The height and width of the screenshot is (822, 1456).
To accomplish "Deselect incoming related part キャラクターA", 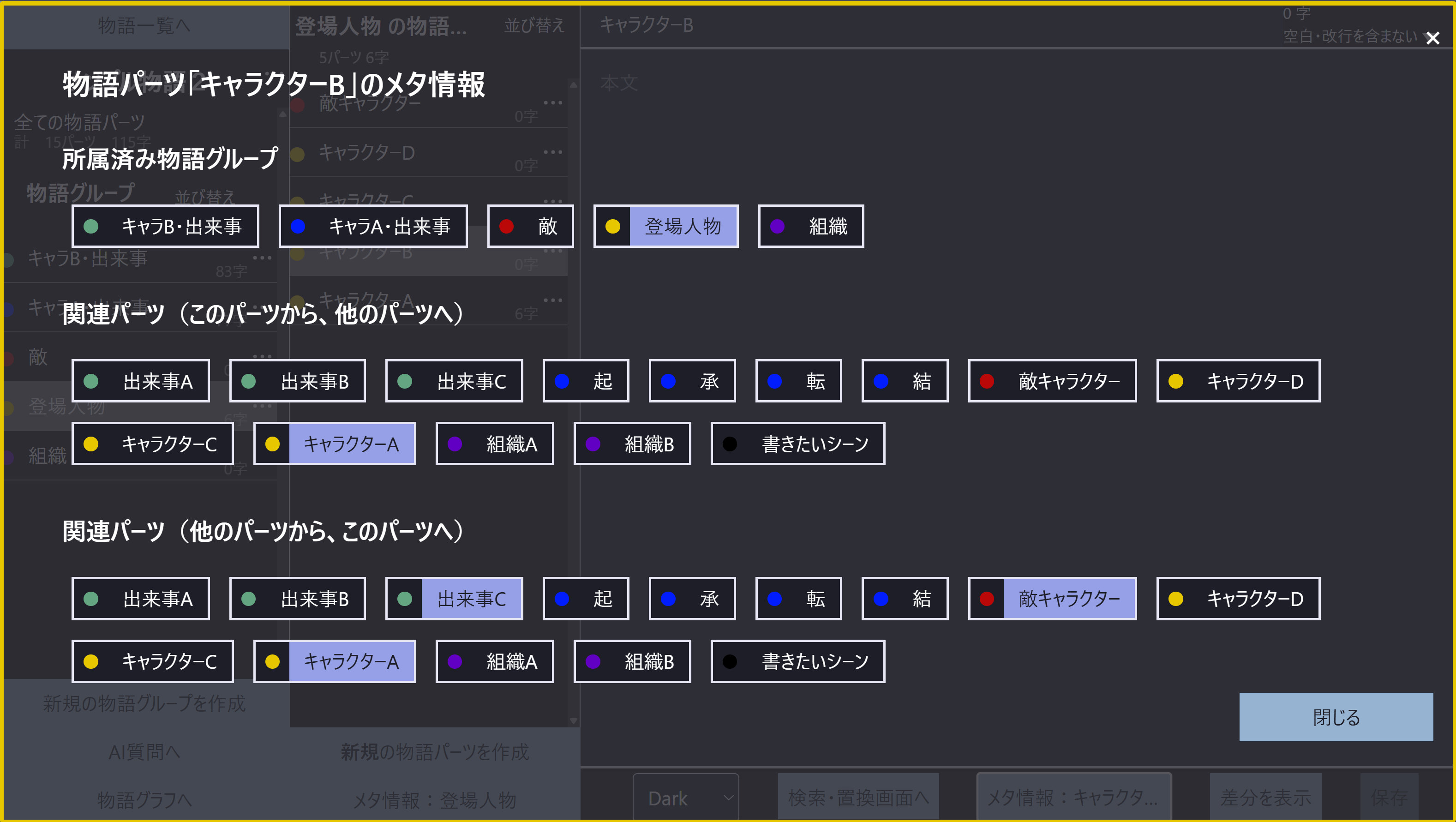I will click(x=335, y=661).
